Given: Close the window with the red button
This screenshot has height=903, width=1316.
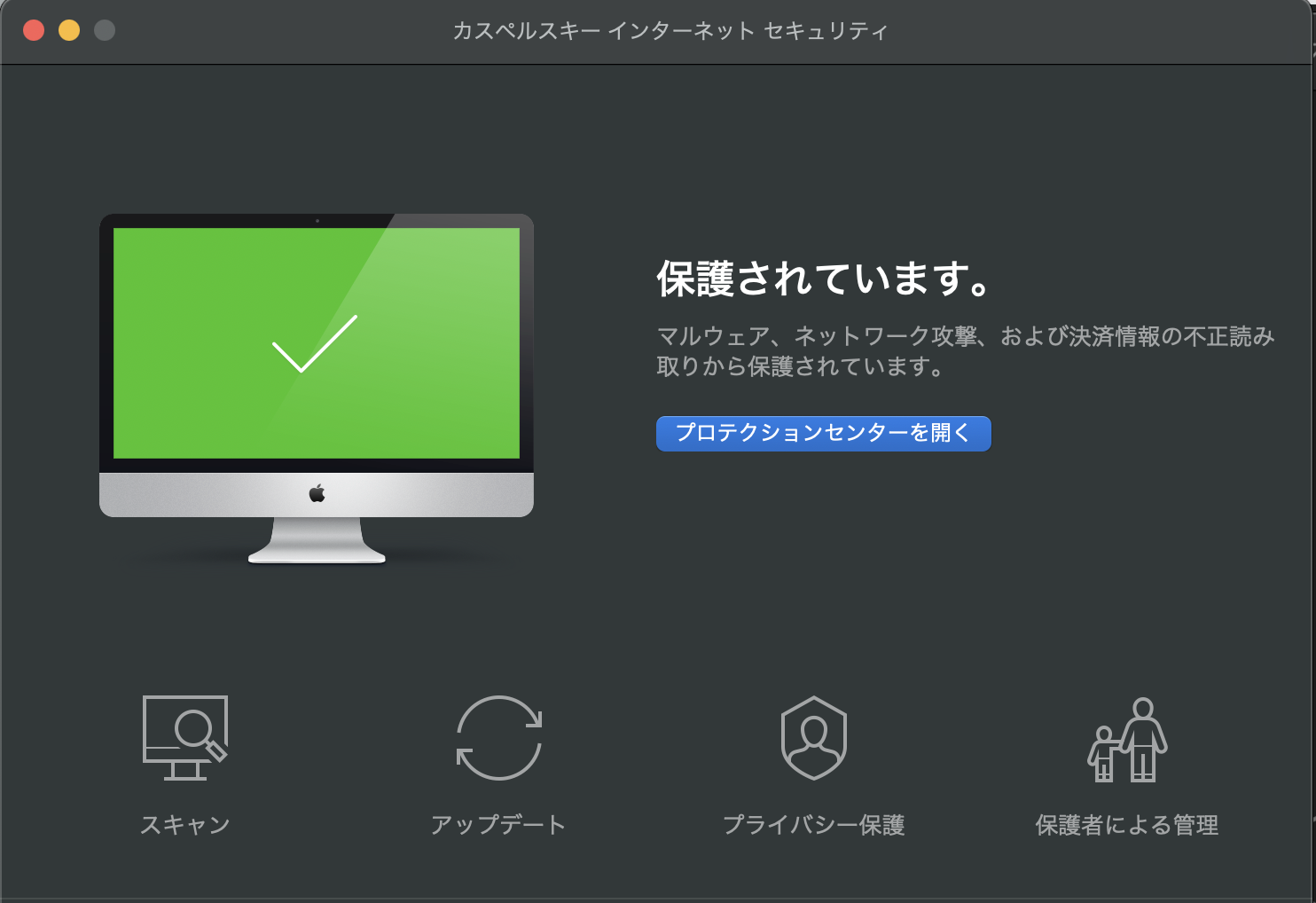Looking at the screenshot, I should [34, 30].
